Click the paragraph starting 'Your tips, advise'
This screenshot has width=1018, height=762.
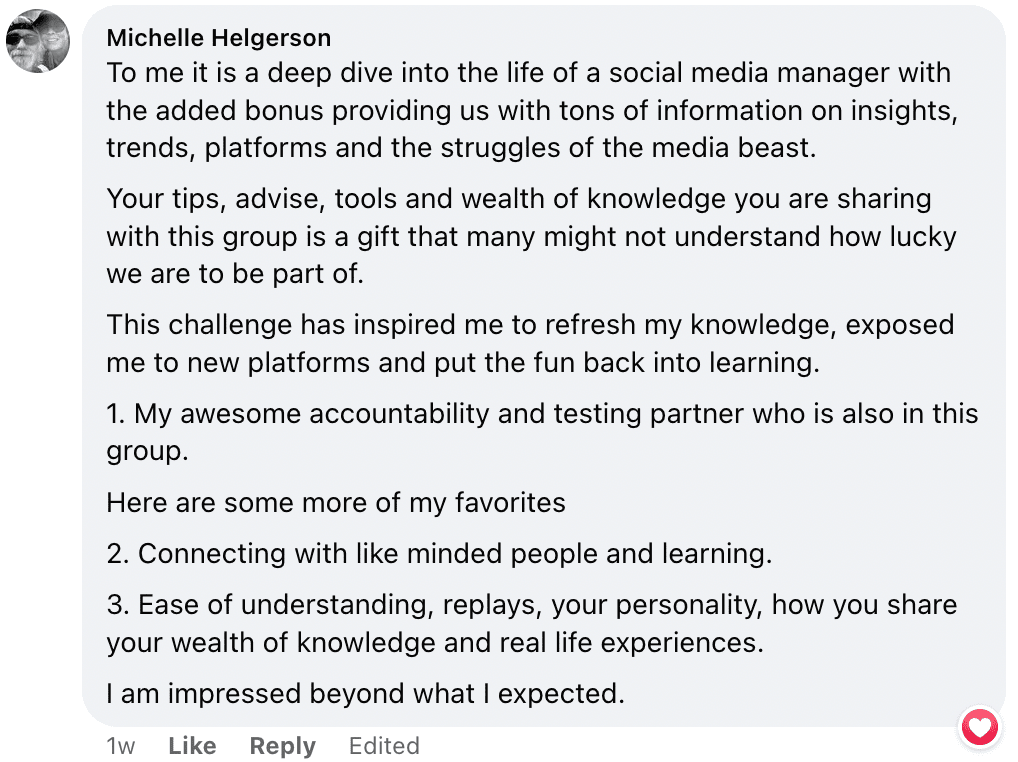pos(531,236)
